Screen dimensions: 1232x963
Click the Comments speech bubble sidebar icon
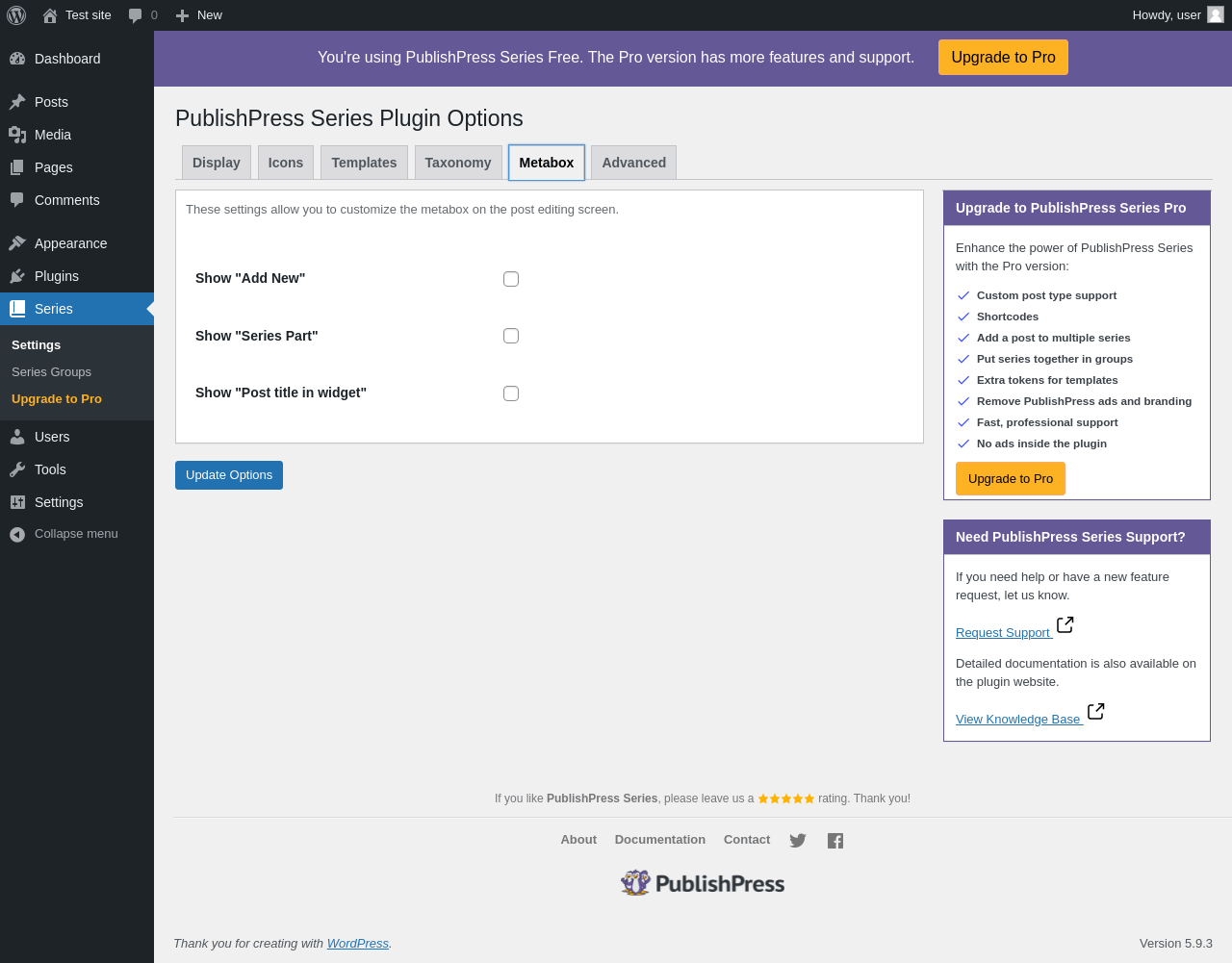click(17, 200)
